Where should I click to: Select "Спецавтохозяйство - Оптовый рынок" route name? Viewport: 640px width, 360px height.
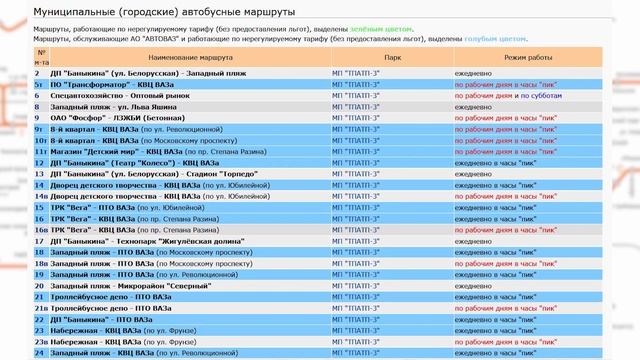[x=120, y=96]
